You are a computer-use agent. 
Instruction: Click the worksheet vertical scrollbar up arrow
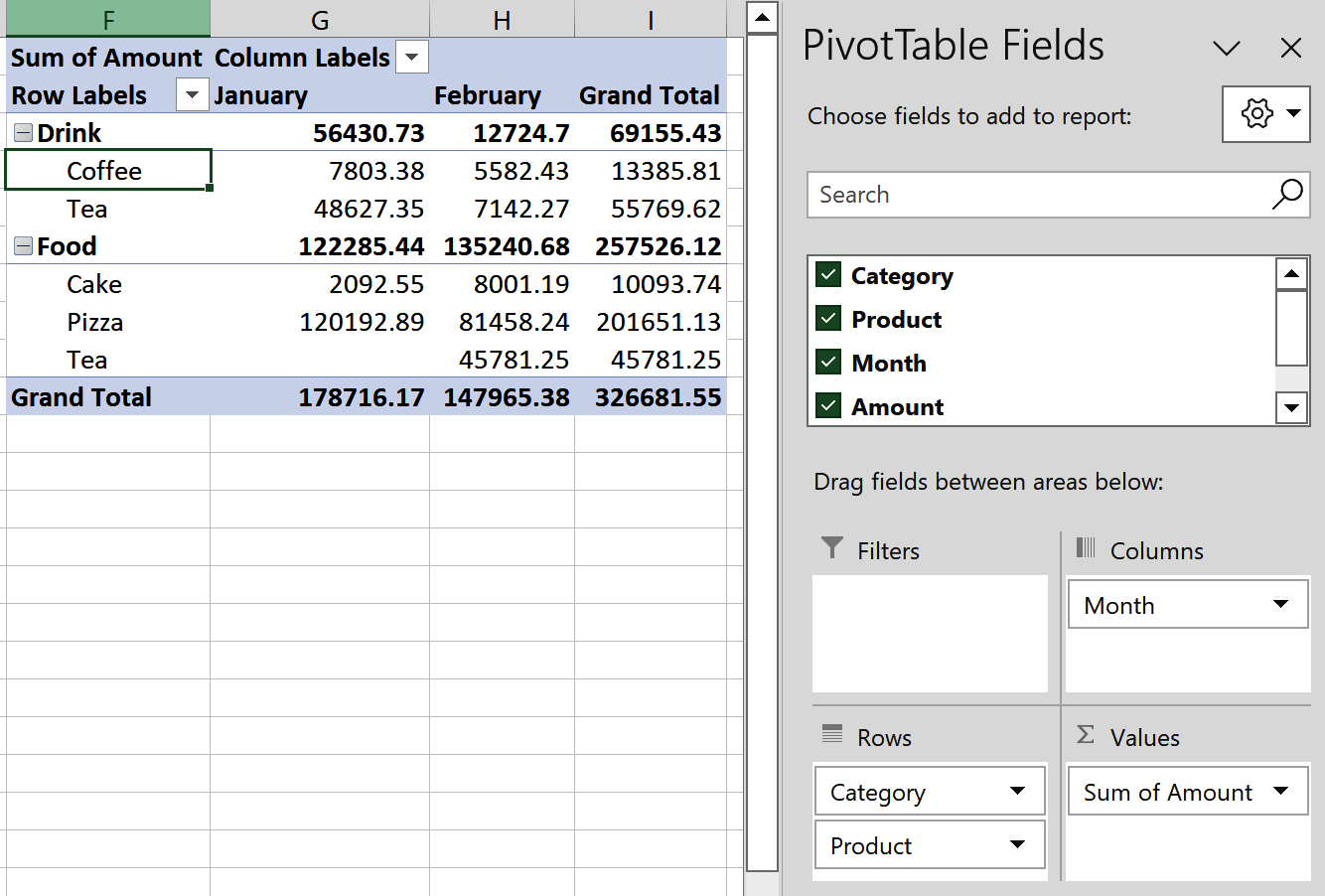pyautogui.click(x=762, y=18)
